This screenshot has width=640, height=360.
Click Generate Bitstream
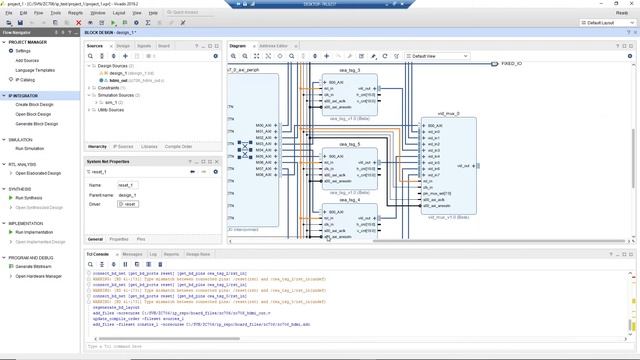(33, 267)
